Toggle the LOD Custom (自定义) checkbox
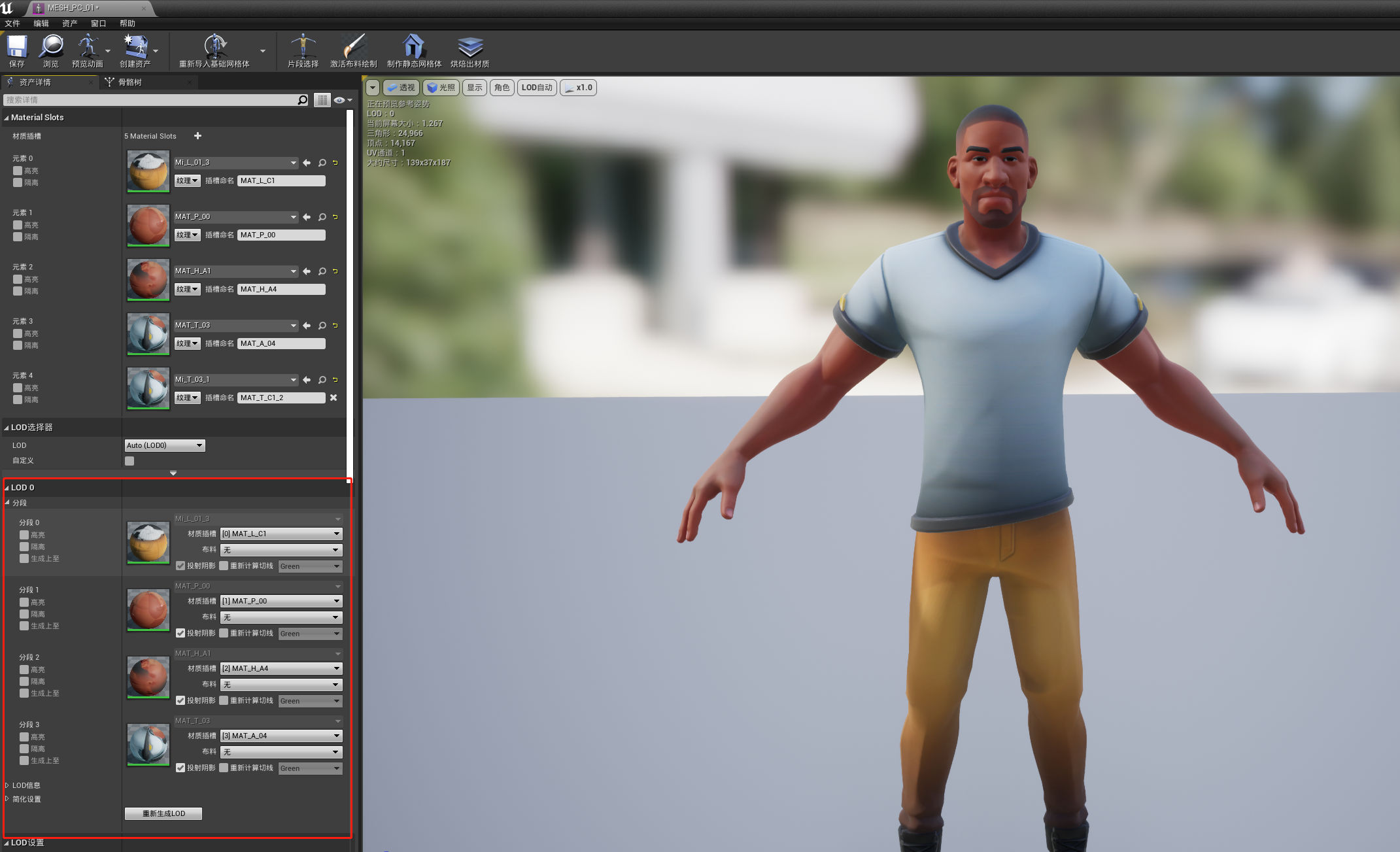The height and width of the screenshot is (852, 1400). [129, 461]
